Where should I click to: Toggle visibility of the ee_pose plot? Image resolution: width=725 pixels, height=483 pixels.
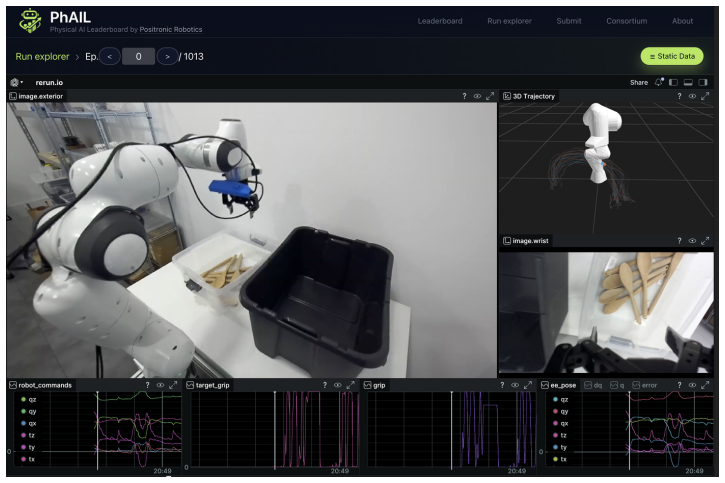(692, 385)
